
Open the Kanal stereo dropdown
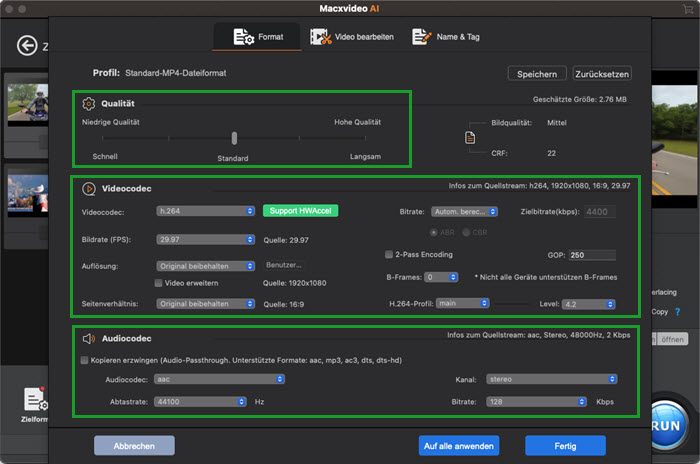point(552,379)
